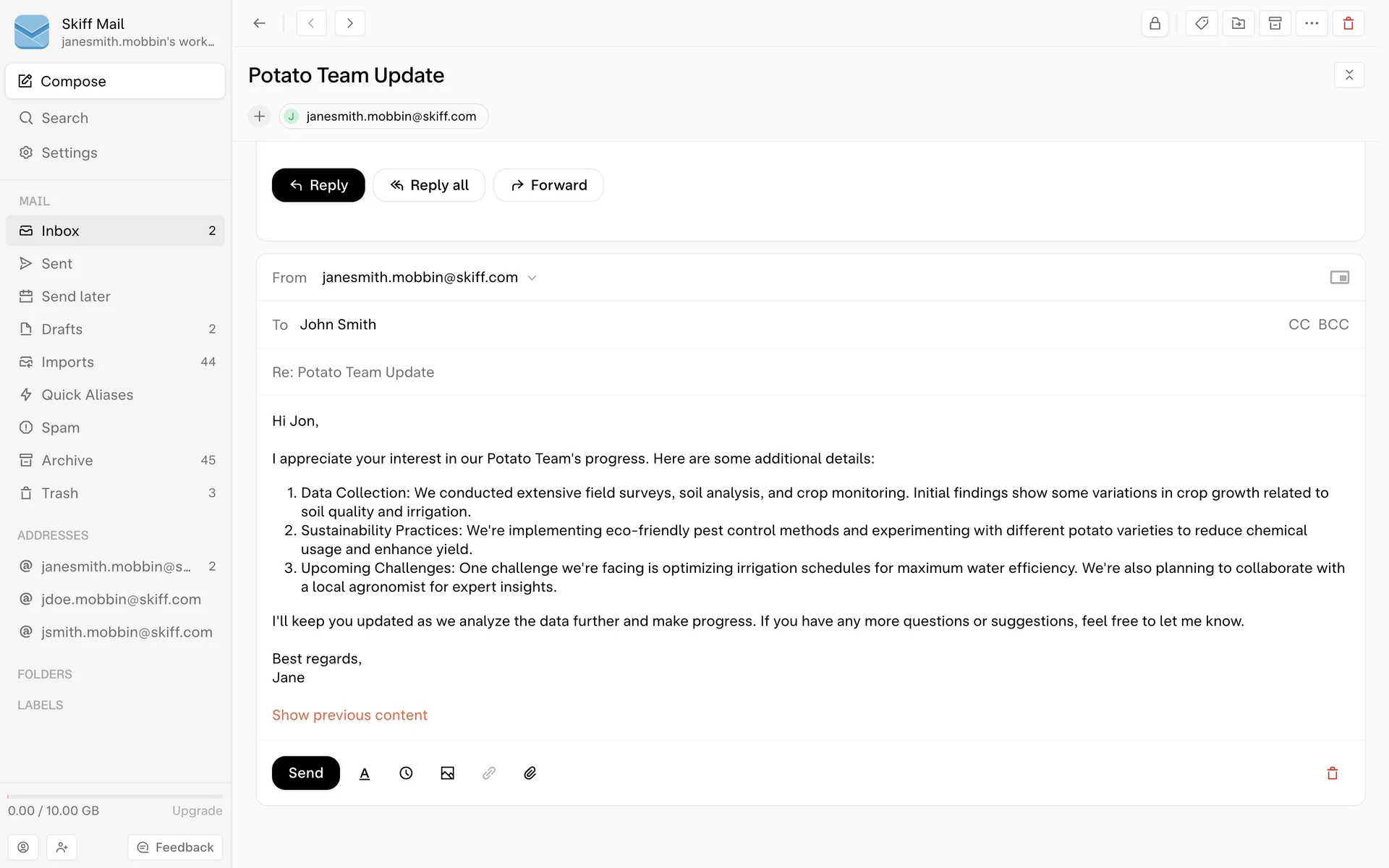Open the three-dots more options menu
The image size is (1389, 868).
1312,23
